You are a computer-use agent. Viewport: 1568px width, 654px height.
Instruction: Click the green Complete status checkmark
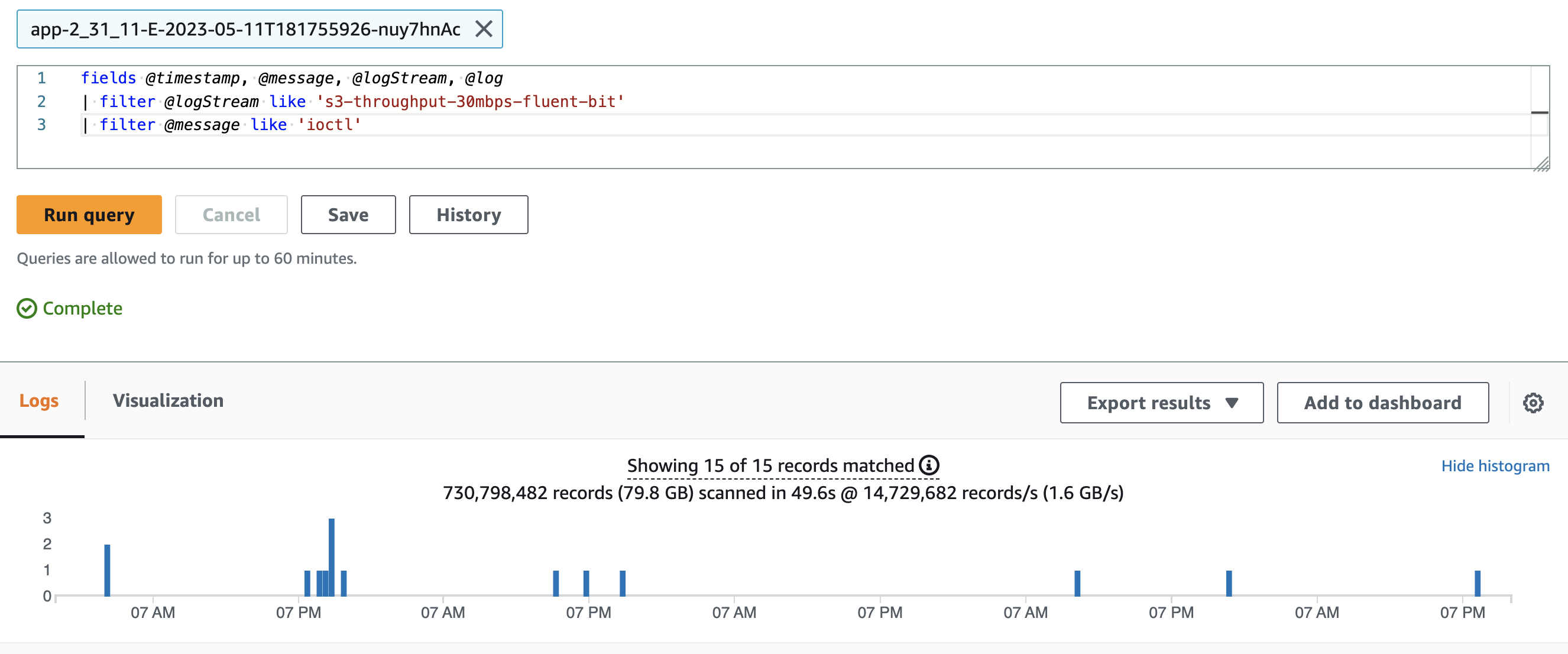[27, 308]
